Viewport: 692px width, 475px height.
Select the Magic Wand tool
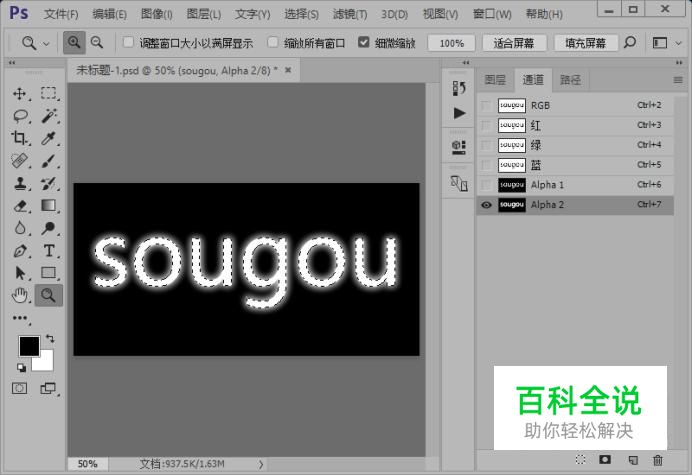click(49, 116)
